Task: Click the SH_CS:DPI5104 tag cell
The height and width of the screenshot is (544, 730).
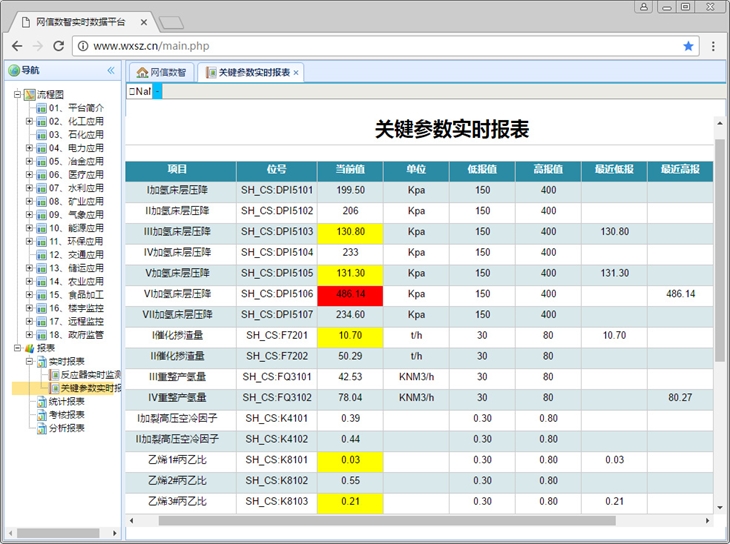Action: coord(277,252)
